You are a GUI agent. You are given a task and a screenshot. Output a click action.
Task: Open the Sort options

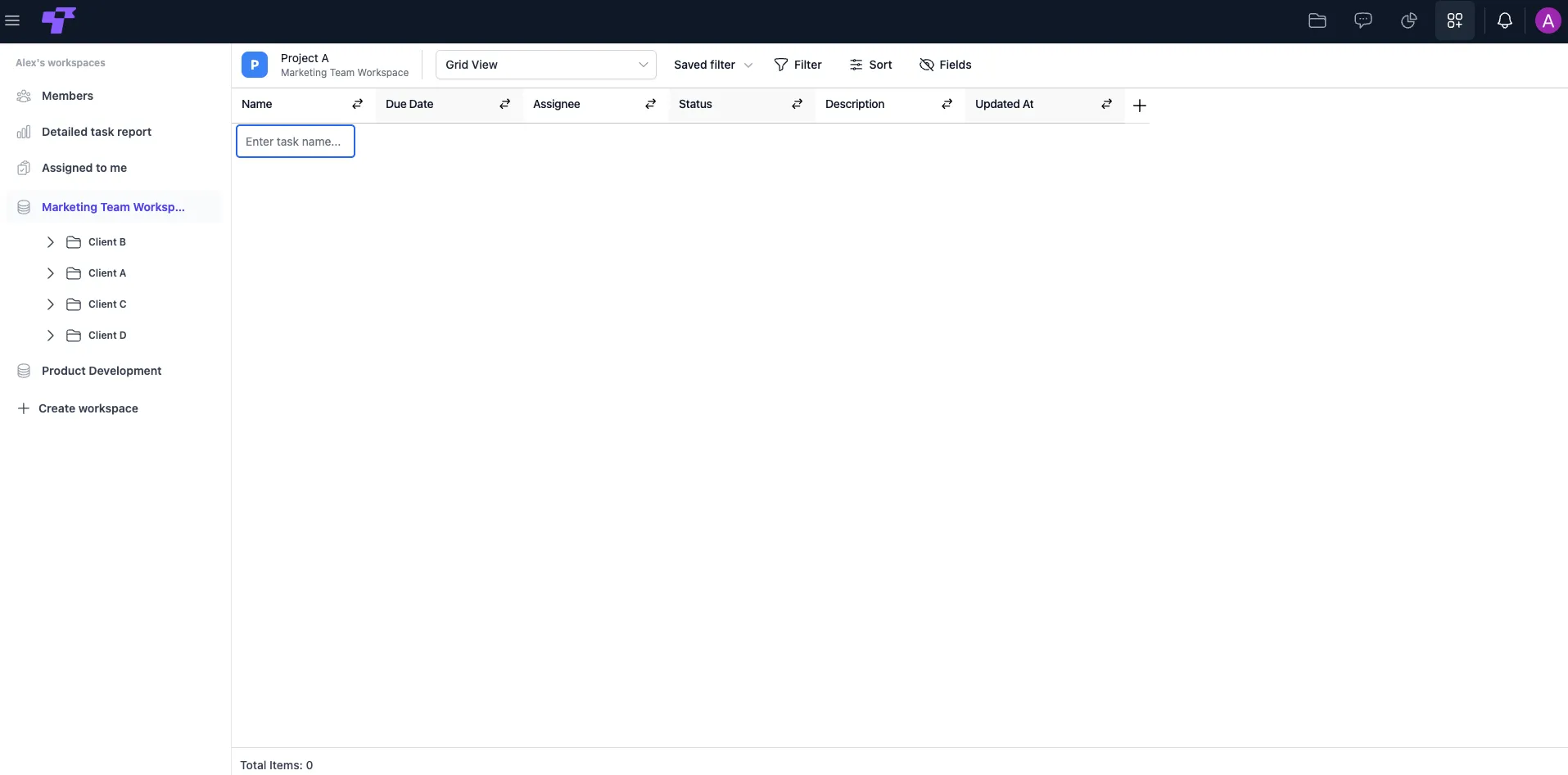870,65
